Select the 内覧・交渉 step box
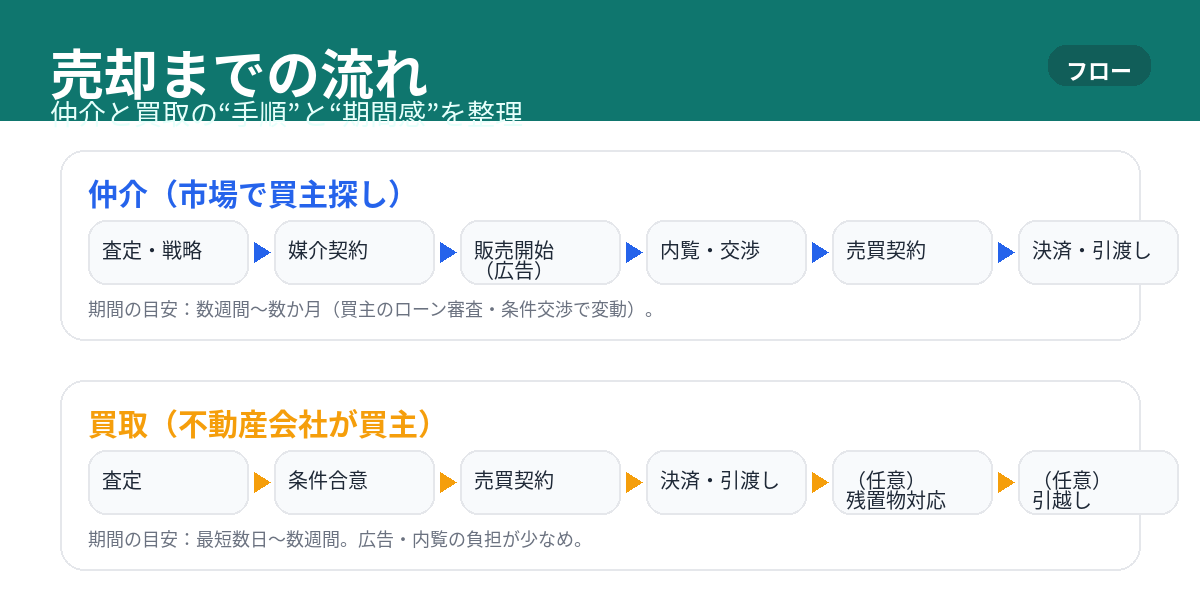Screen dimensions: 1200x600 point(726,252)
